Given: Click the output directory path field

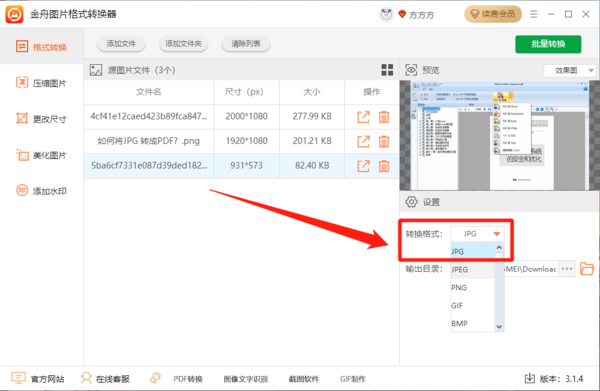Looking at the screenshot, I should click(x=531, y=269).
